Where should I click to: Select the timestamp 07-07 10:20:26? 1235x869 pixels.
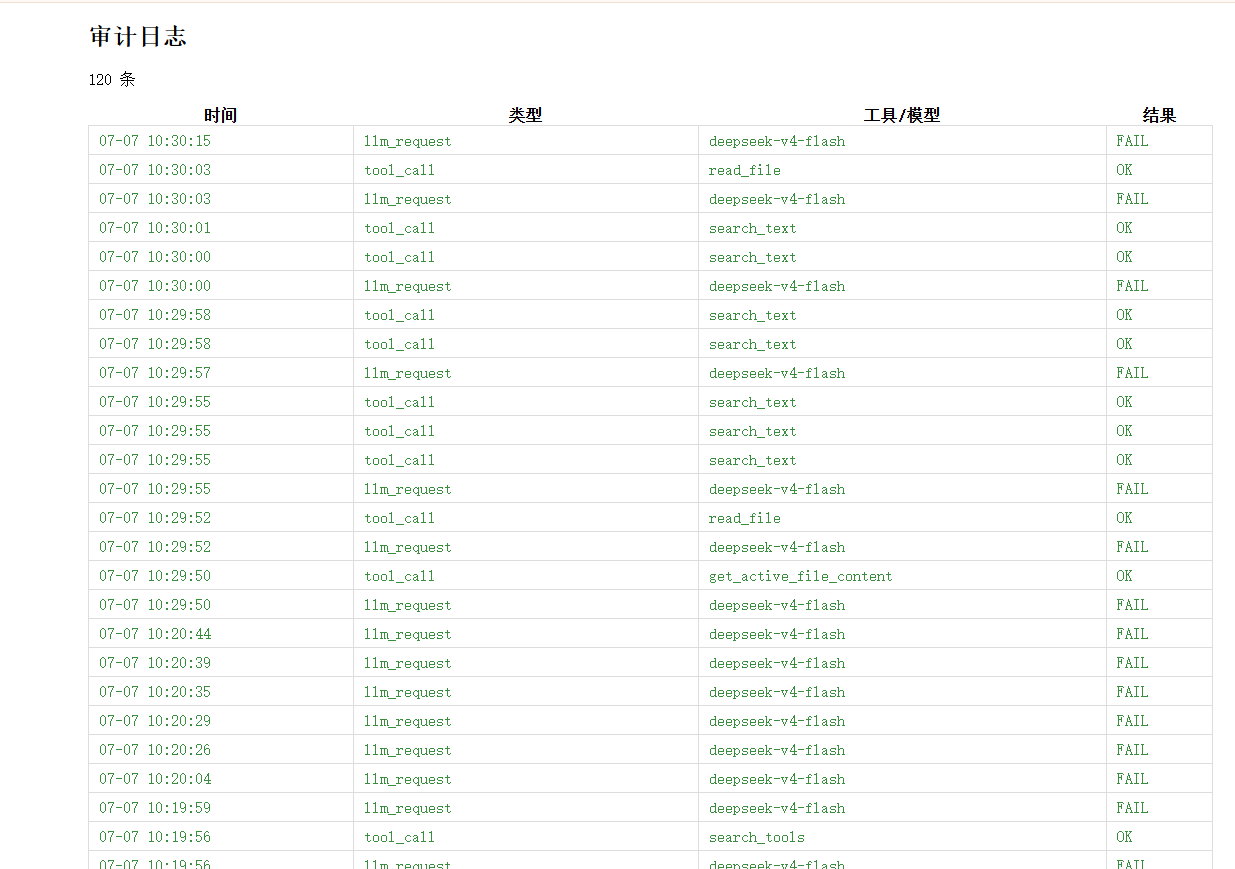155,750
